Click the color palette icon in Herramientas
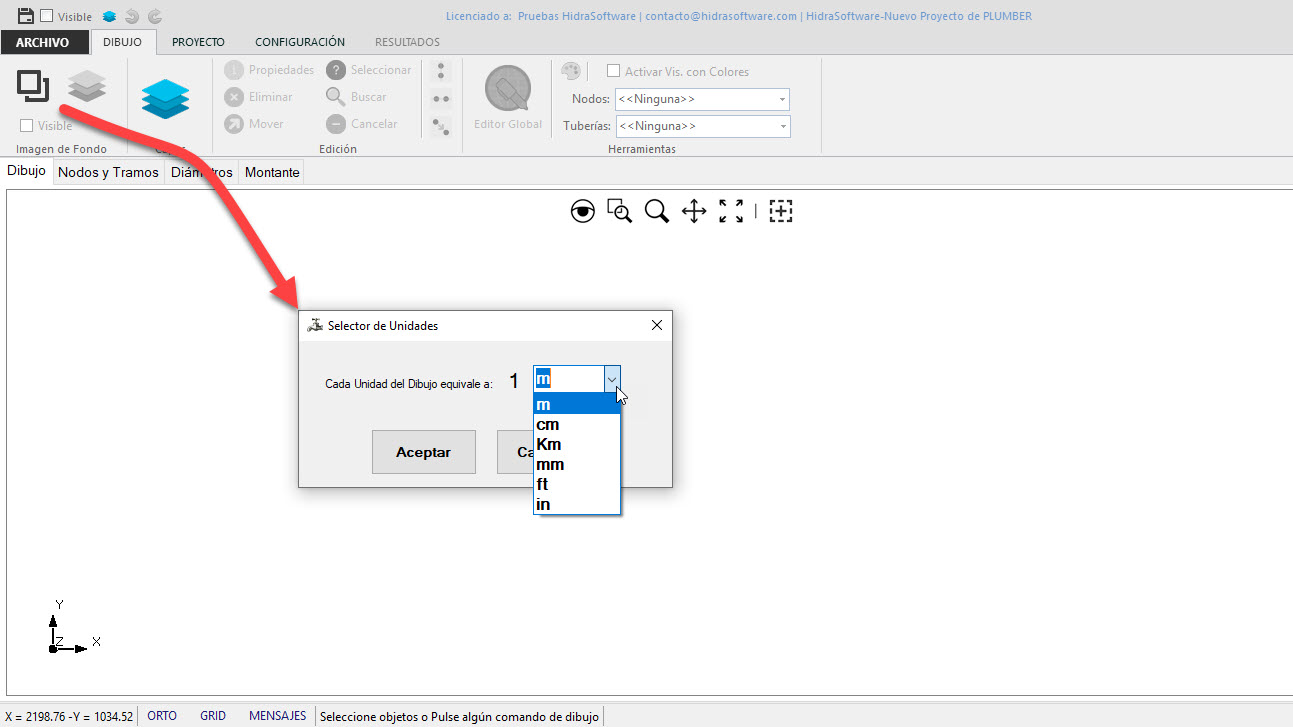The width and height of the screenshot is (1293, 727). [570, 71]
